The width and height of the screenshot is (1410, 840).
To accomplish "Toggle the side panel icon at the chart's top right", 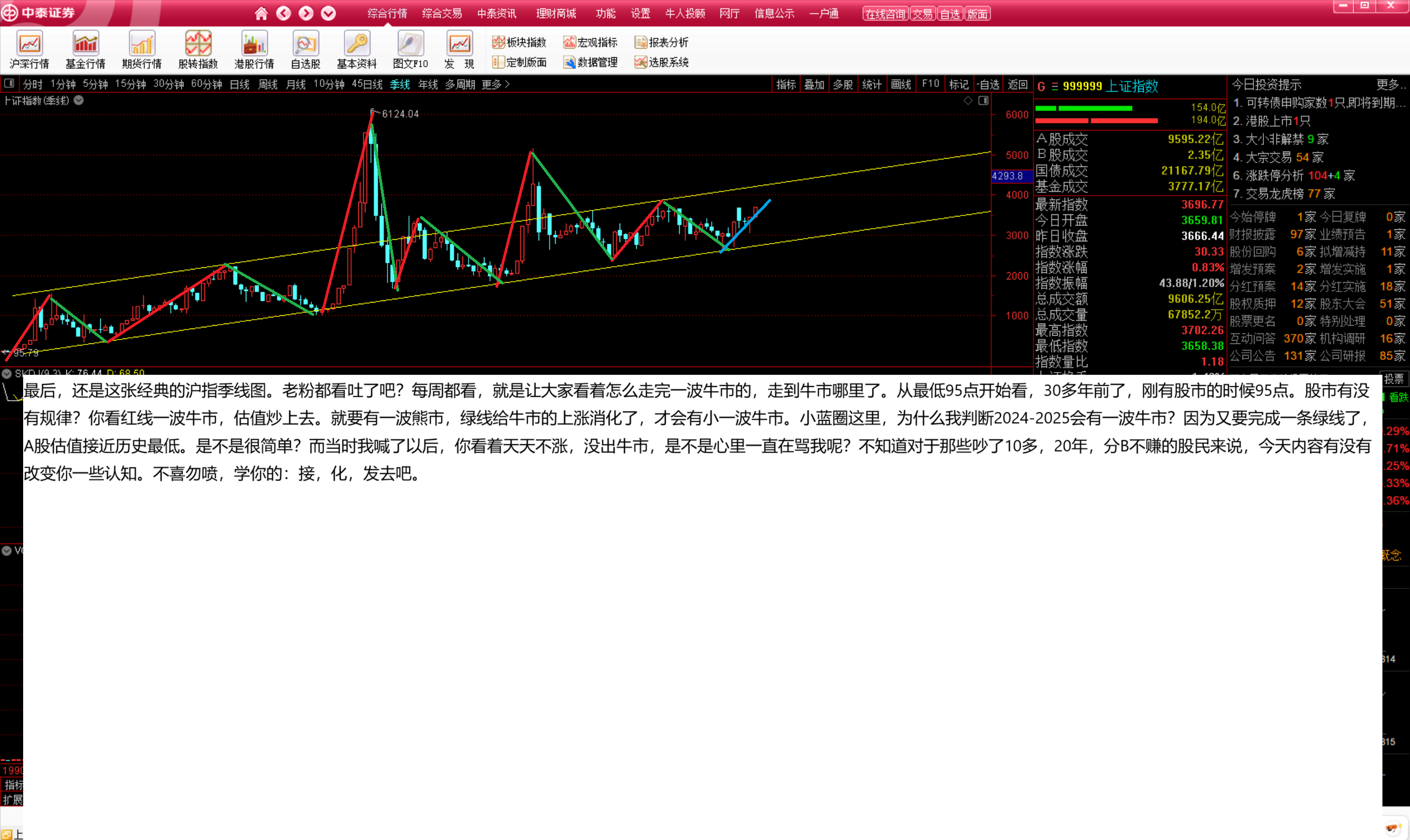I will coord(984,101).
